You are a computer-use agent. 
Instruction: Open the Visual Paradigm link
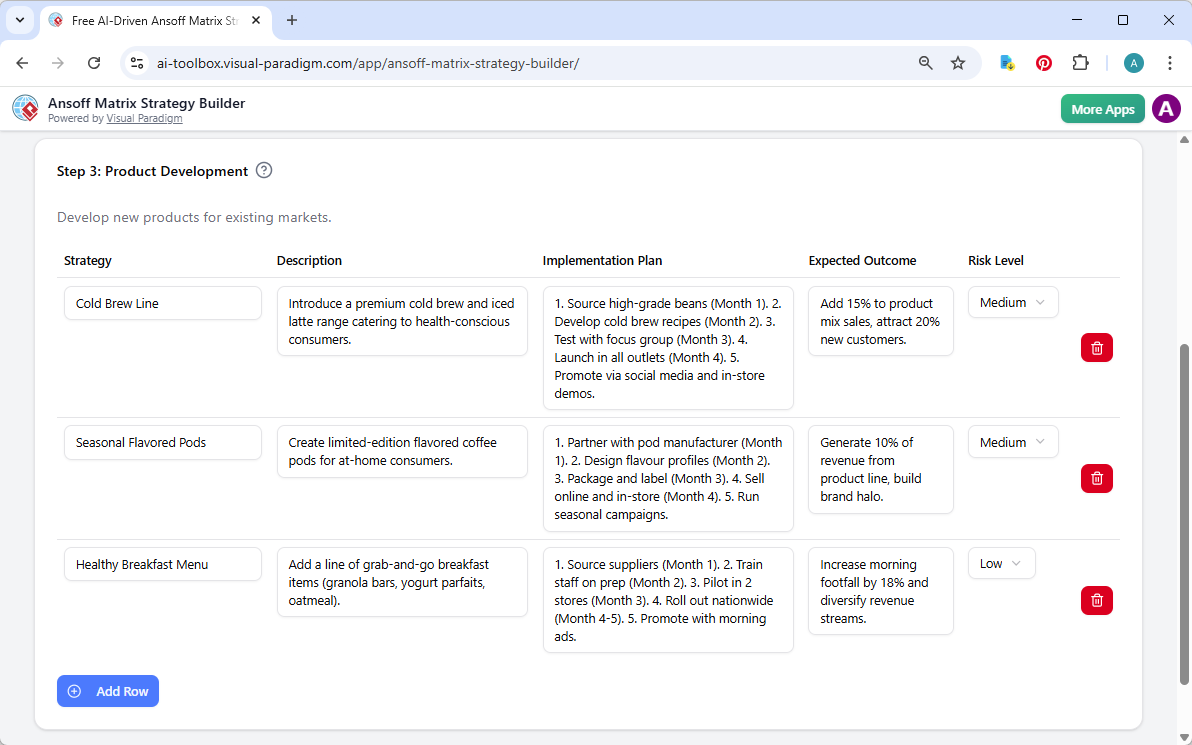tap(144, 118)
